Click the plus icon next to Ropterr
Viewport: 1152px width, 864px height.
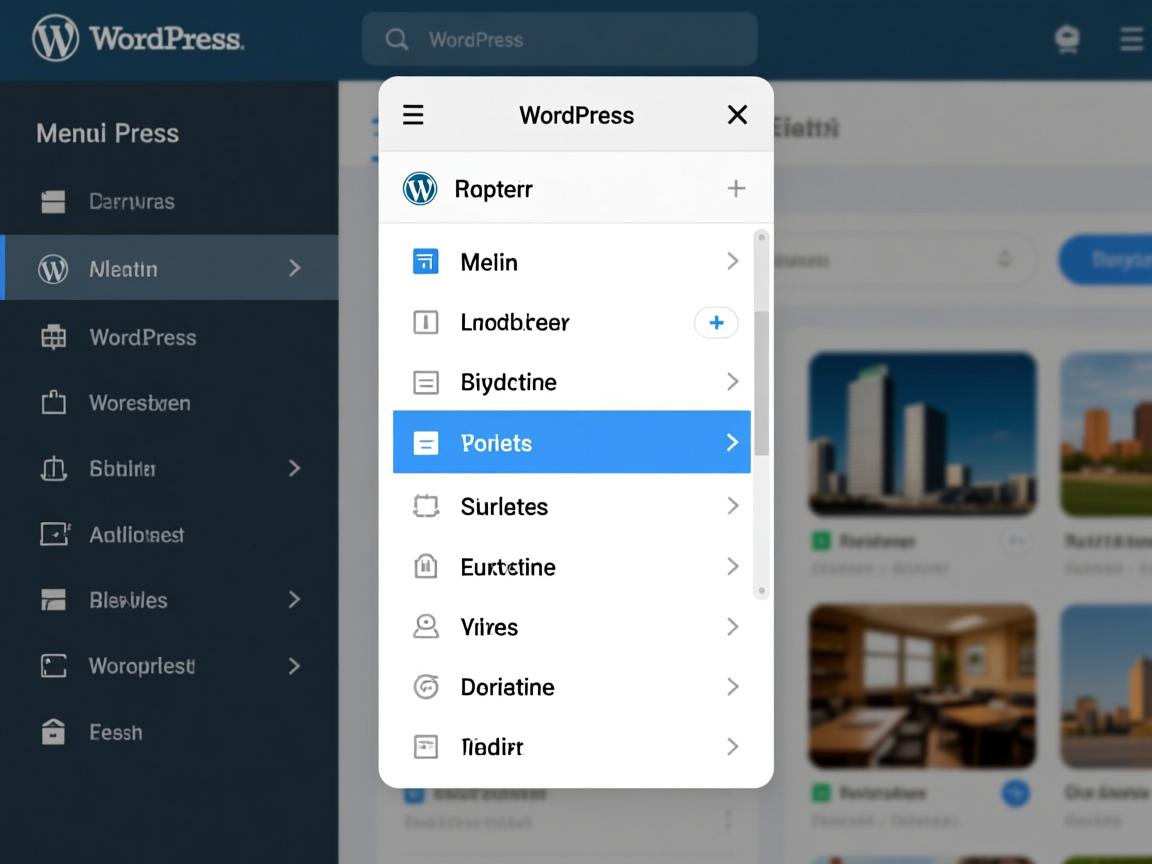coord(736,188)
